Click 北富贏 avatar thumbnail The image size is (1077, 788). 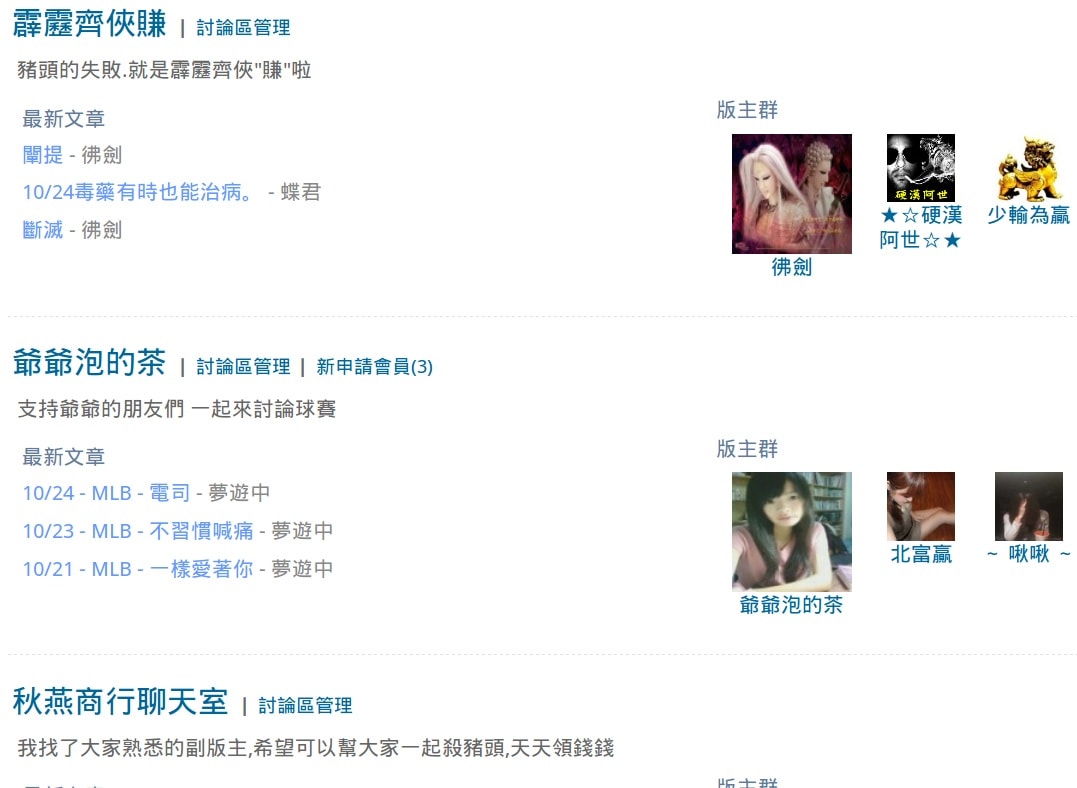point(920,506)
